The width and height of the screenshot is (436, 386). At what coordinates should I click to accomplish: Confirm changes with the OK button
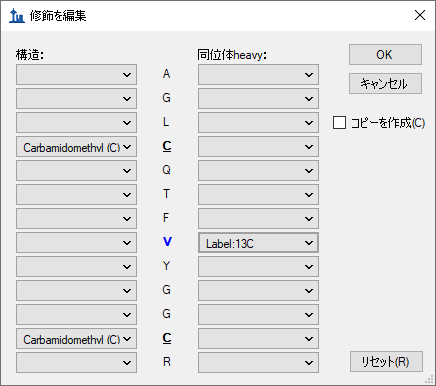[x=385, y=54]
